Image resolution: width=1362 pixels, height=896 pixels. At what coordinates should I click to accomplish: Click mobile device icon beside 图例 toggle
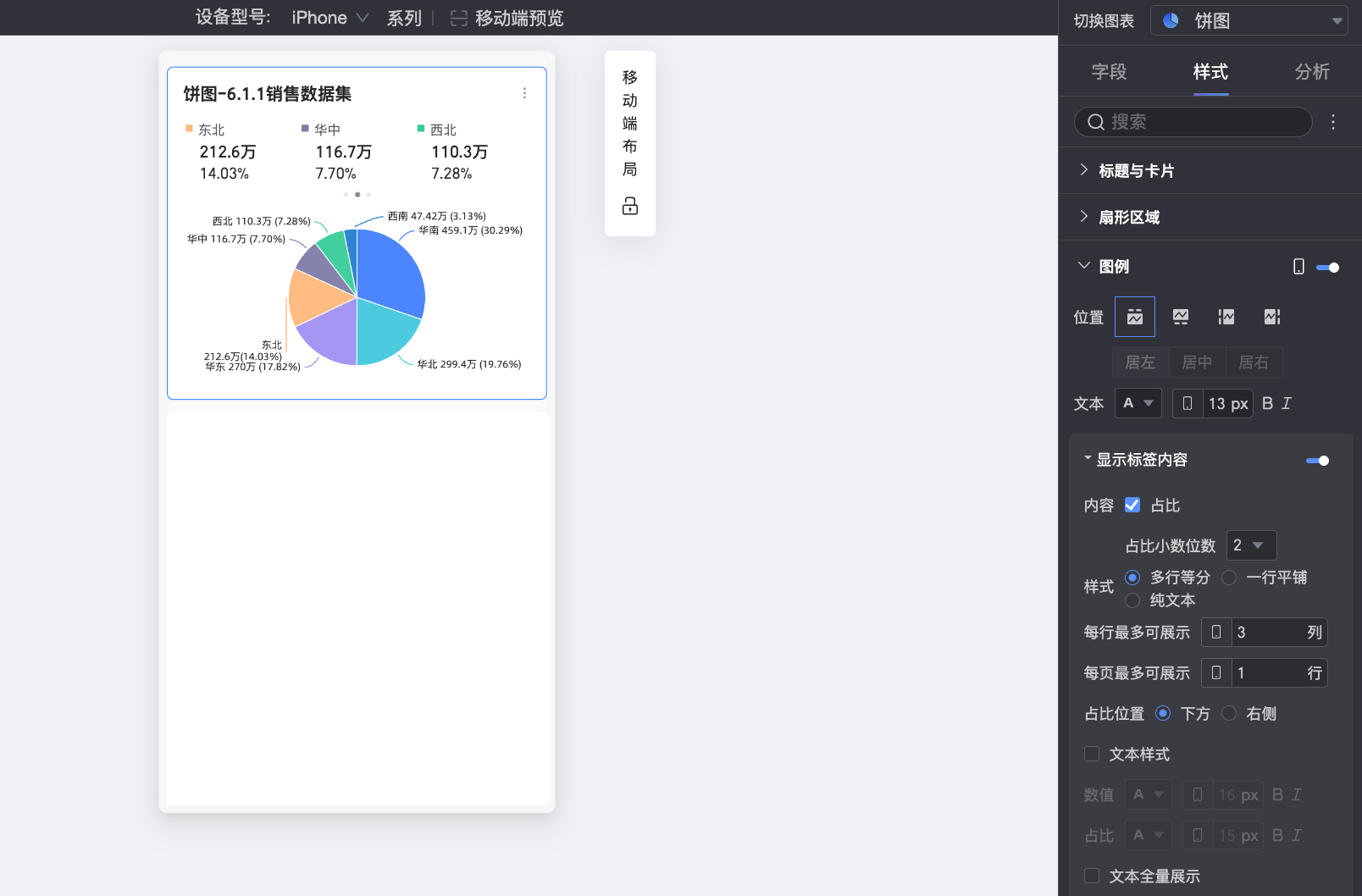pos(1298,267)
